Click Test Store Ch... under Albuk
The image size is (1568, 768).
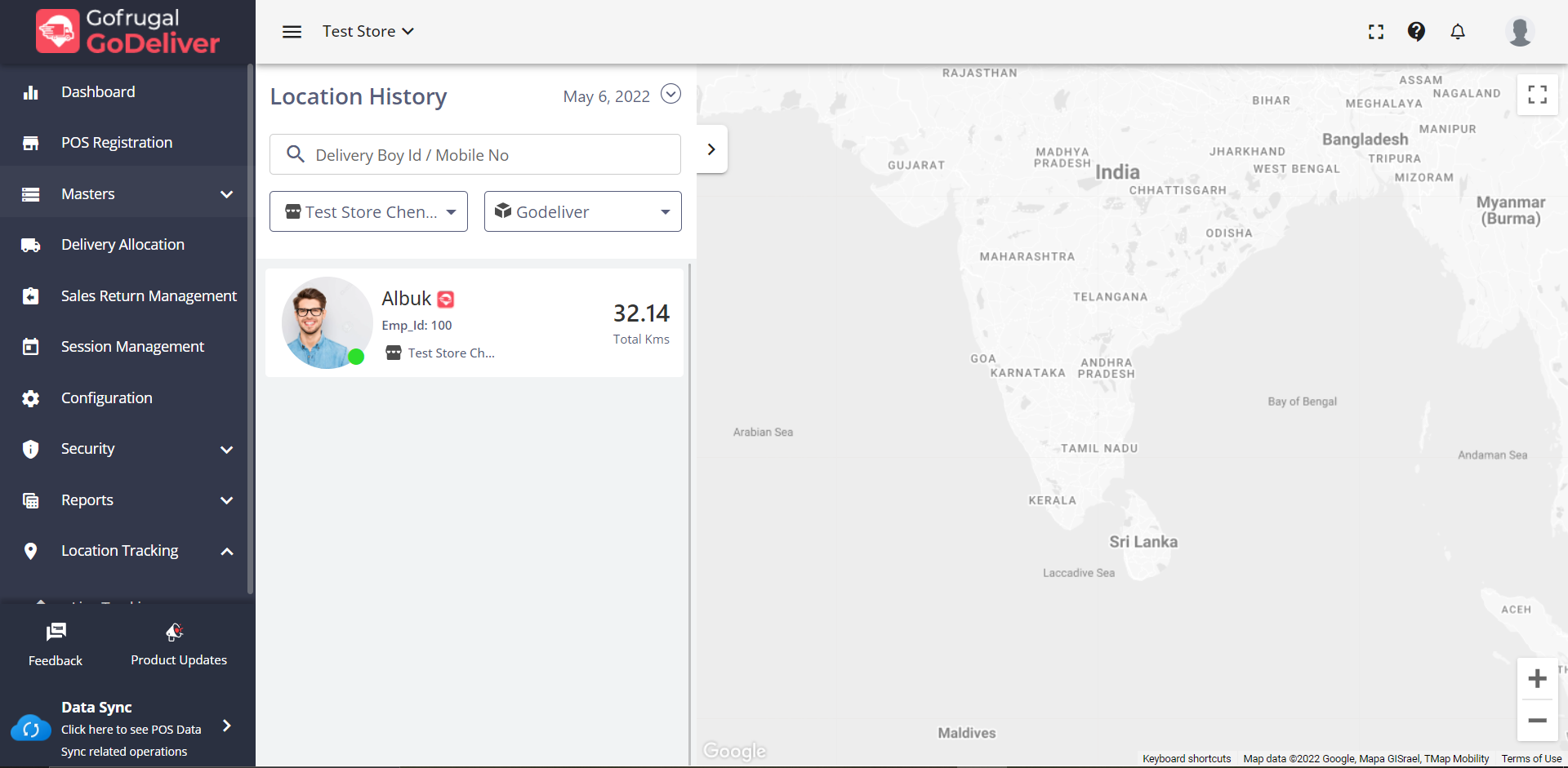click(452, 353)
